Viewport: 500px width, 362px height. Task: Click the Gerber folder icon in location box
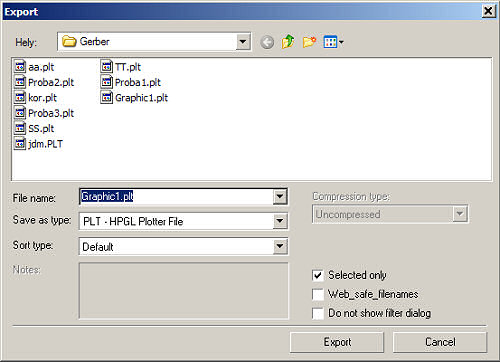[69, 41]
